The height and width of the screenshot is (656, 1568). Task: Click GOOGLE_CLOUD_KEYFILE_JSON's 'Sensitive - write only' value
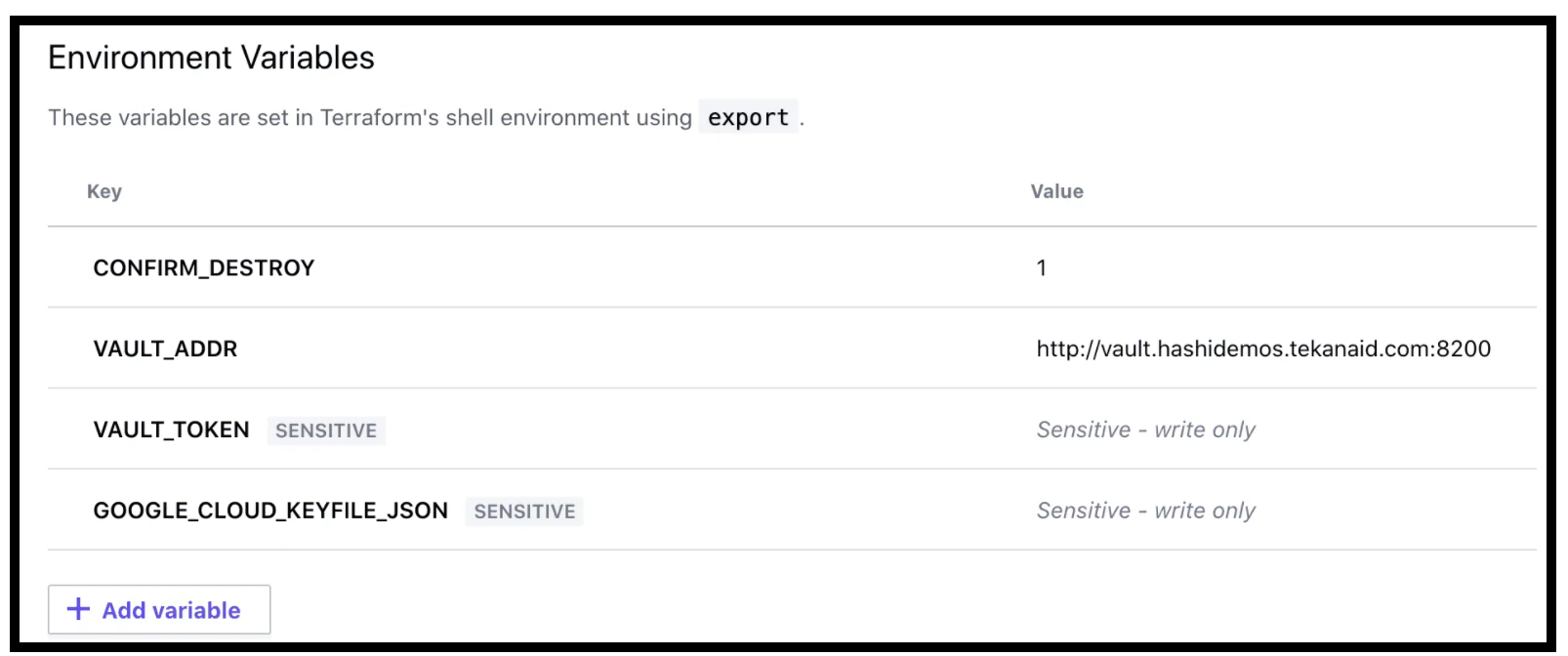pos(1145,512)
